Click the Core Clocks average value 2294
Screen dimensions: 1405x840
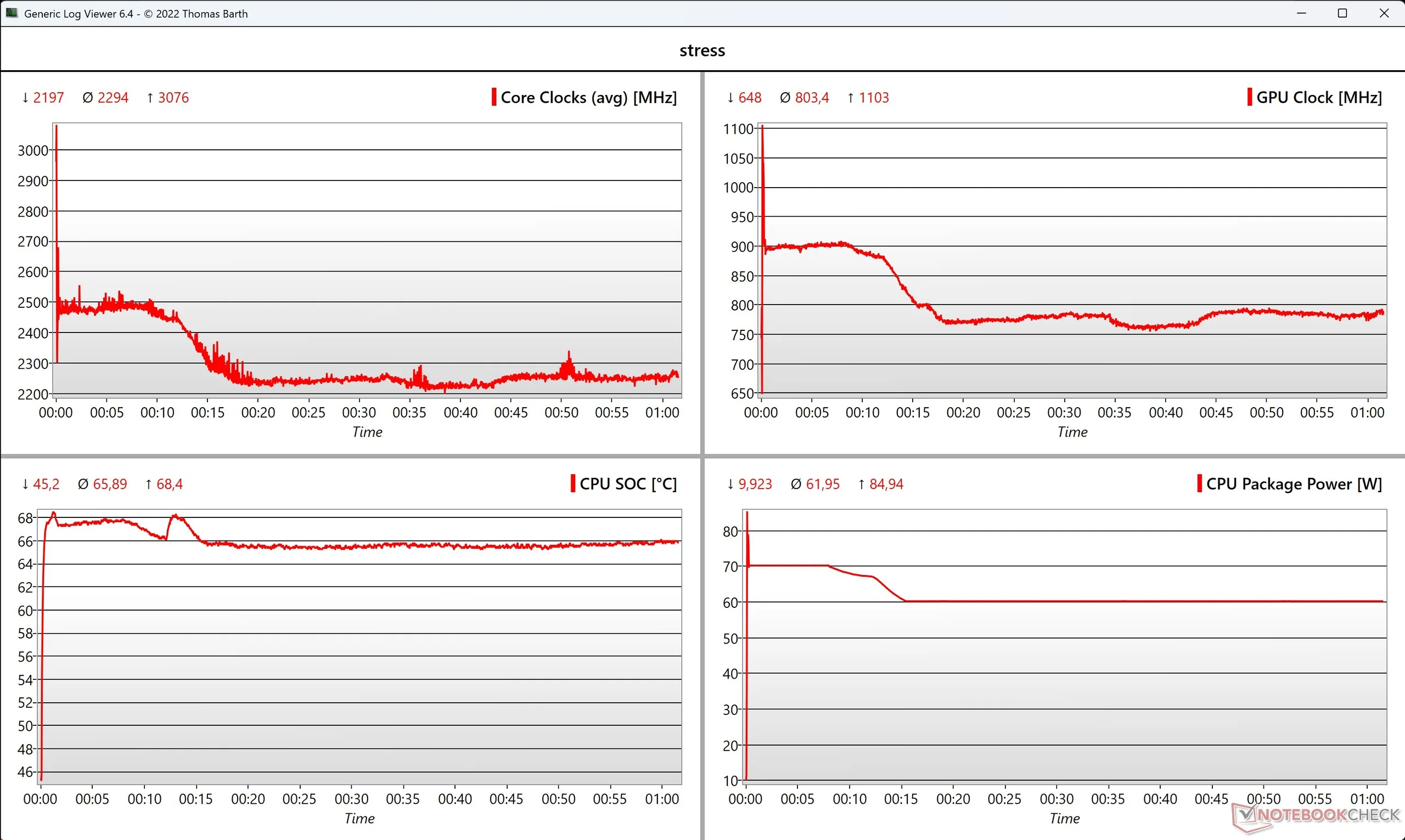(x=113, y=98)
